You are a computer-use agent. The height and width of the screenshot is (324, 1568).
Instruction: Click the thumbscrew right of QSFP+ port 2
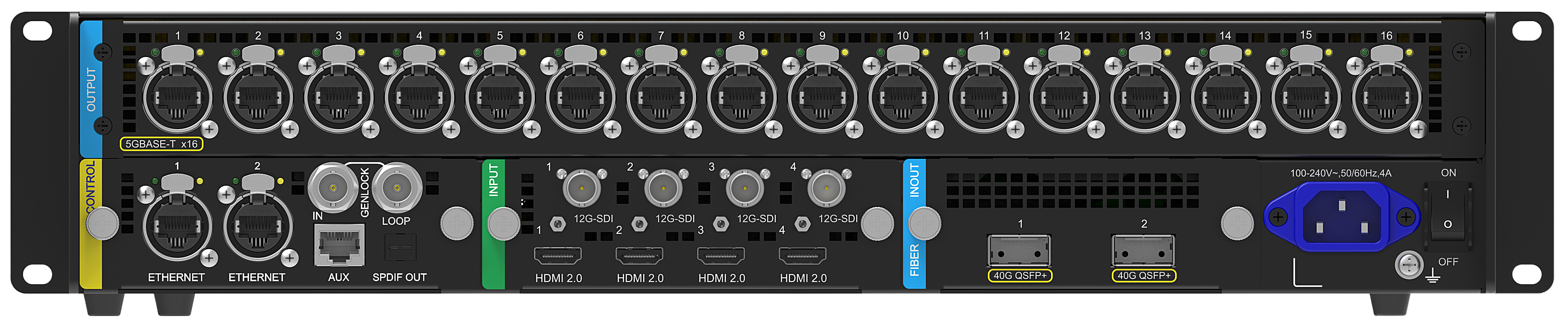tap(1237, 224)
